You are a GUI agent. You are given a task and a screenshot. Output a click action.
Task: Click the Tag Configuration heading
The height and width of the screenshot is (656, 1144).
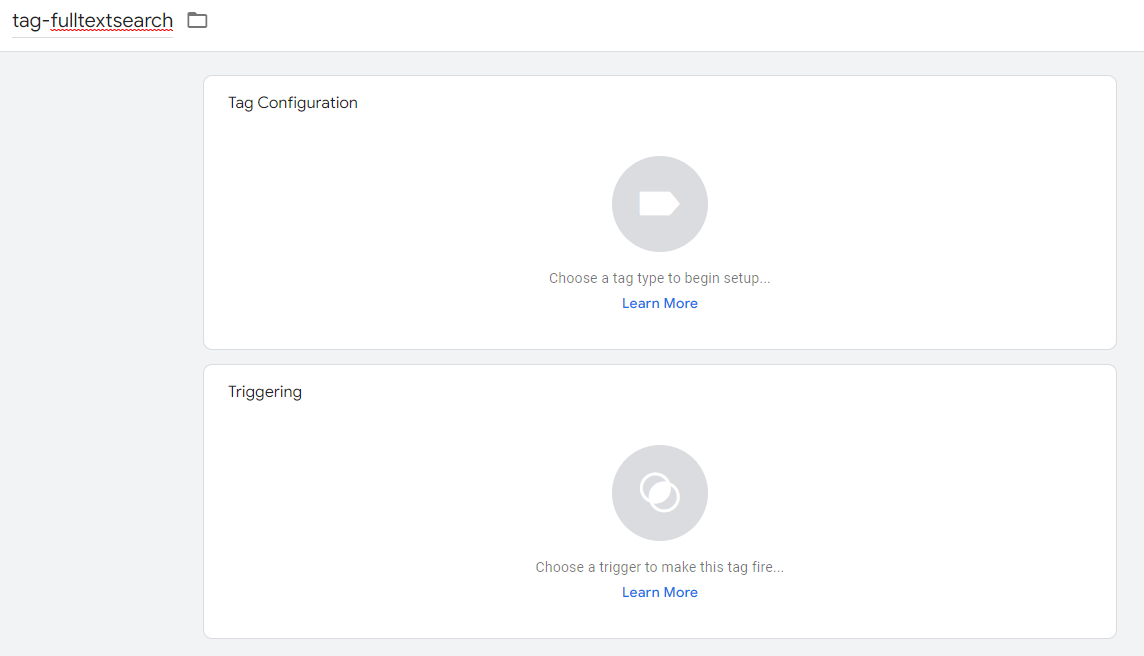pos(293,102)
